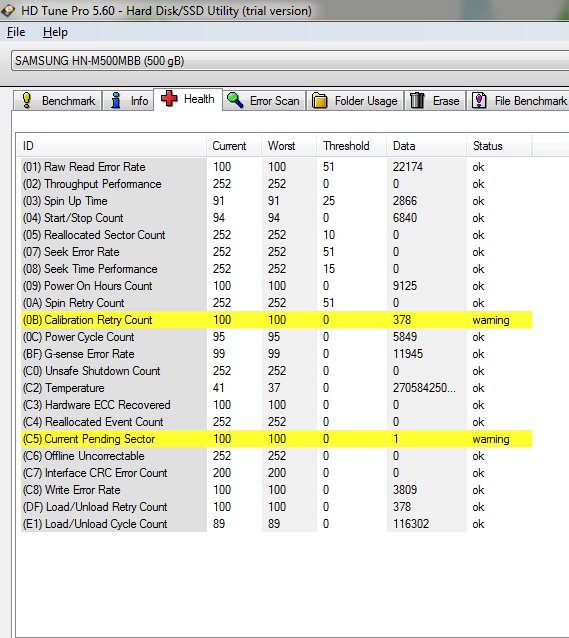Select the (C3) Hardware ECC Recovered row
Image resolution: width=569 pixels, height=638 pixels.
(x=276, y=405)
